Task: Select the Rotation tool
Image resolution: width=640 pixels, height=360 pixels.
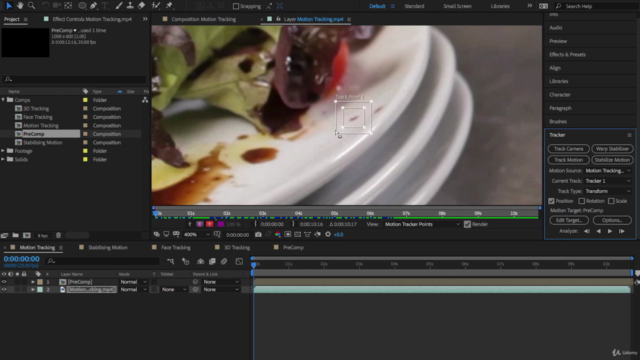Action: [x=45, y=6]
